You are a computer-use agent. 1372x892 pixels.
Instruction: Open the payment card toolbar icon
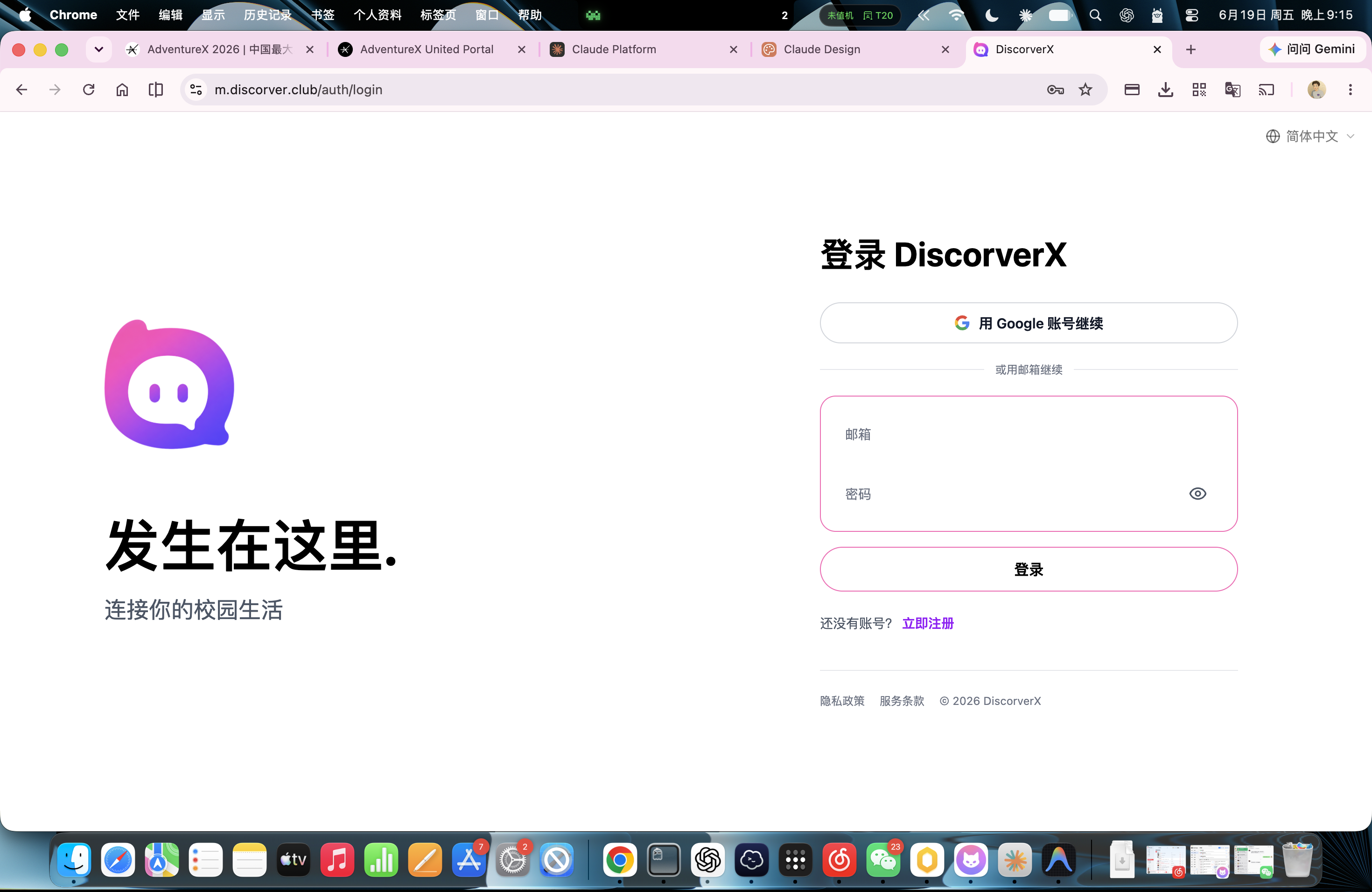point(1132,90)
